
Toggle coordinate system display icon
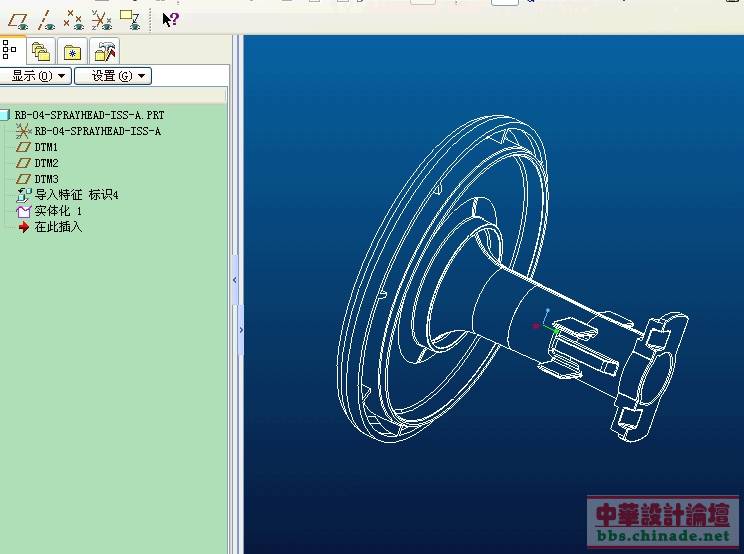[x=101, y=18]
